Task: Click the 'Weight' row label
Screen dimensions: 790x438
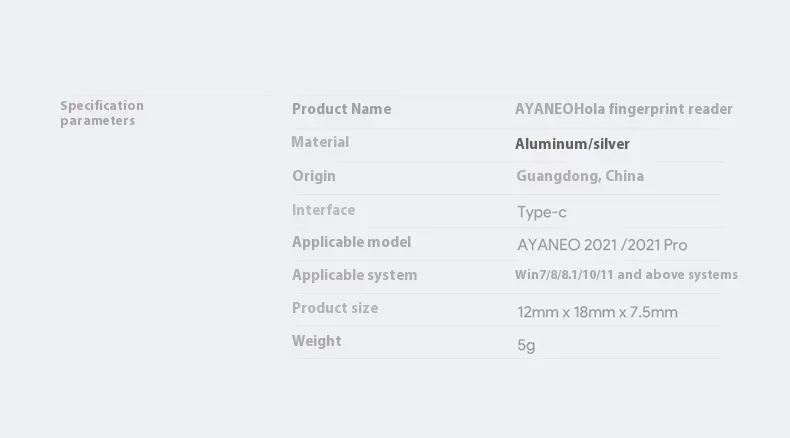Action: pyautogui.click(x=317, y=341)
